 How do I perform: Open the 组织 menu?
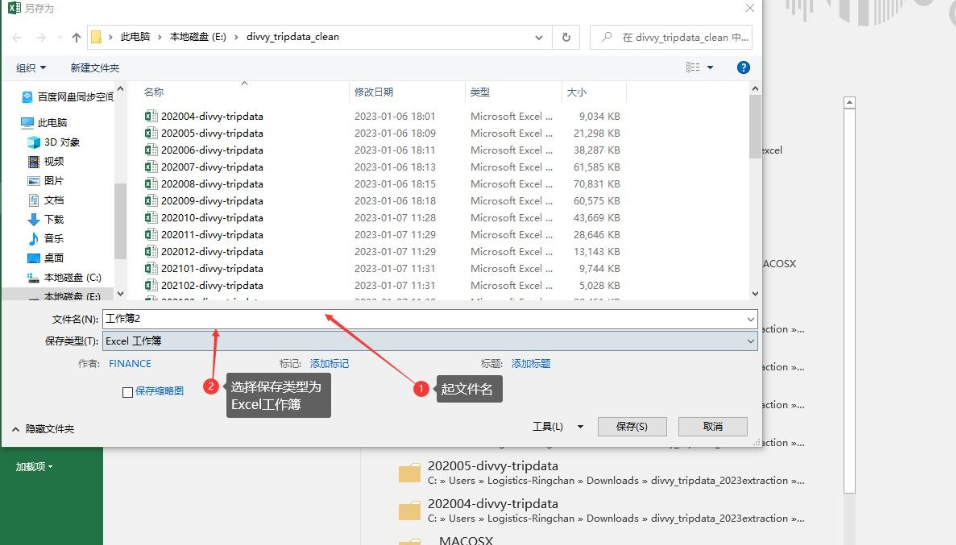(31, 67)
